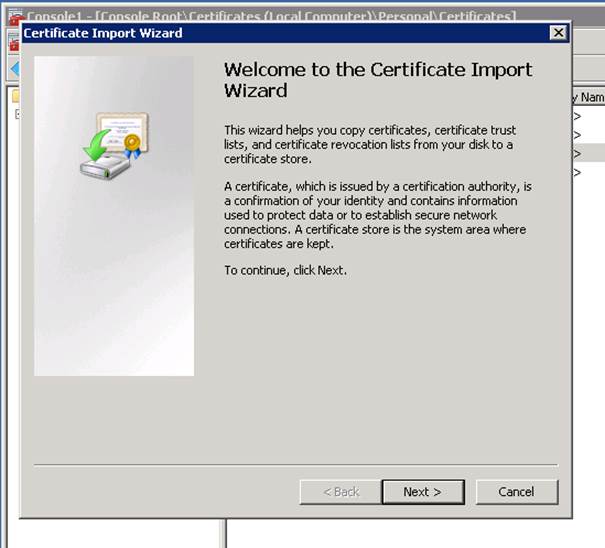Screen dimensions: 605x548
Task: Select the folder icon in the console tree
Action: (14, 97)
